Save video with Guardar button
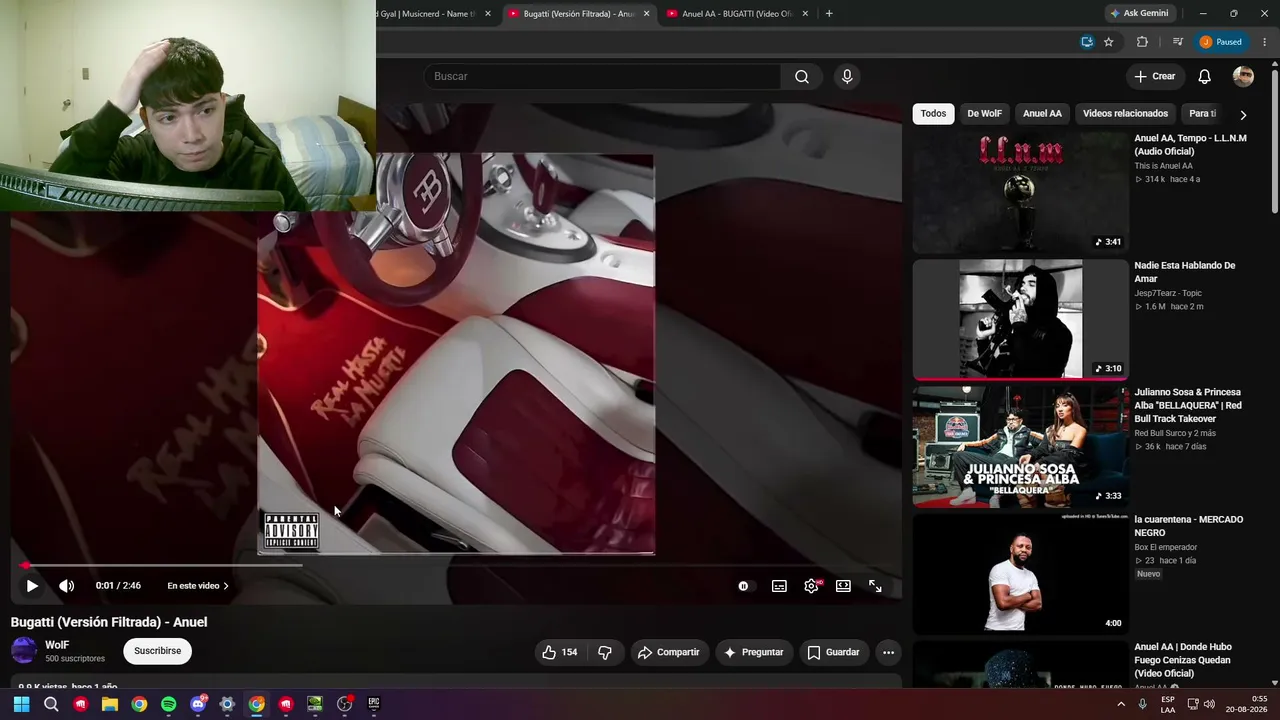 point(833,652)
